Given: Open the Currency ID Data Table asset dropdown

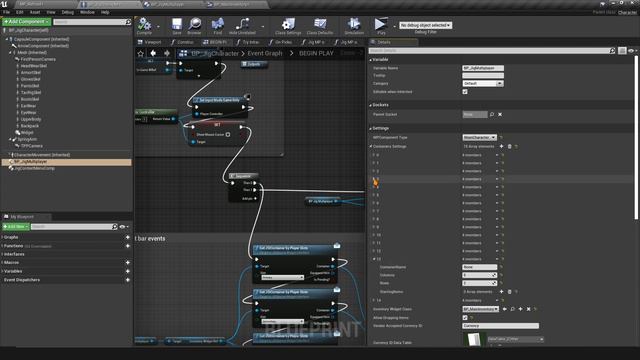Looking at the screenshot, I should pos(515,339).
